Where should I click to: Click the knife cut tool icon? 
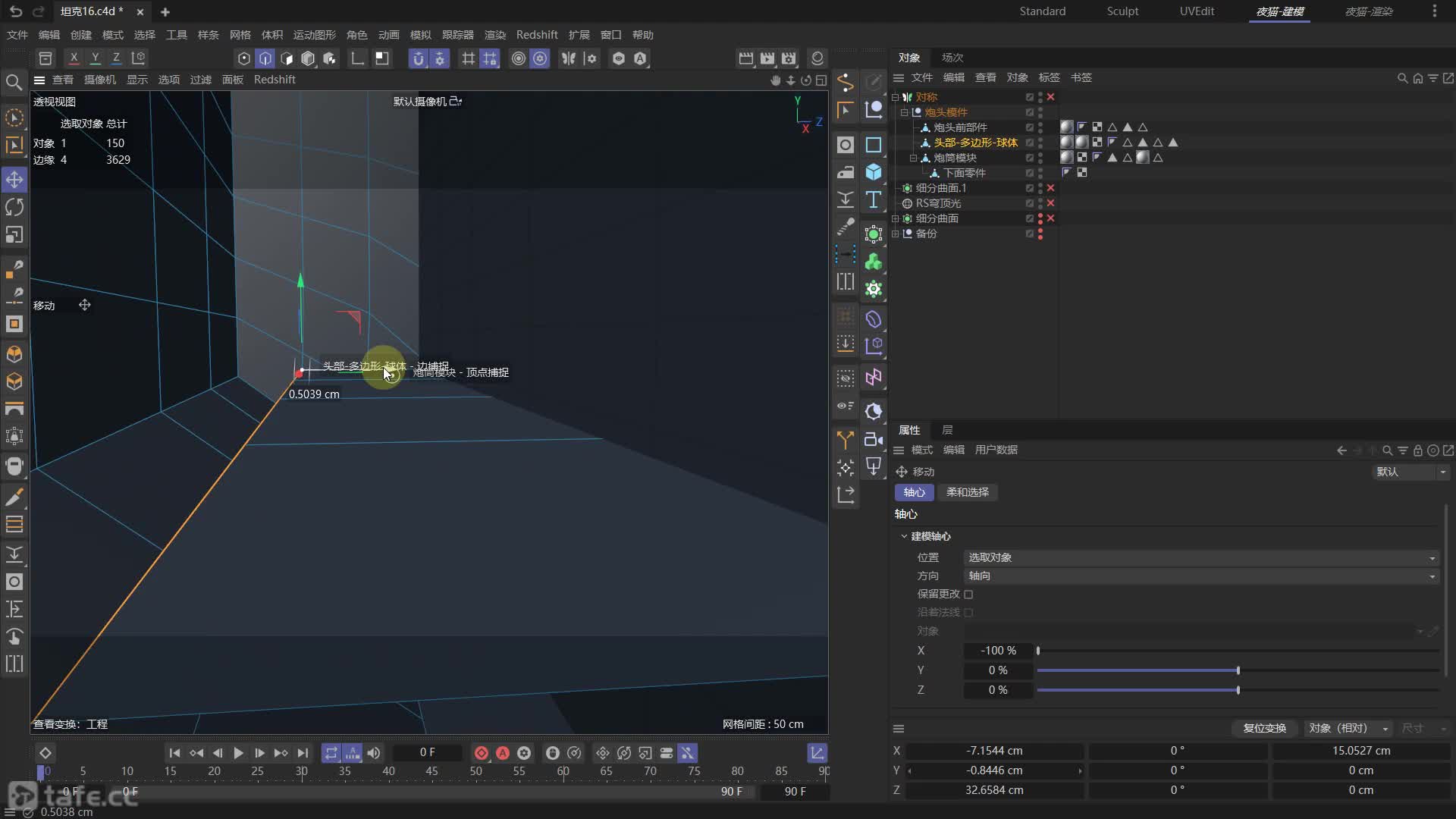coord(14,497)
